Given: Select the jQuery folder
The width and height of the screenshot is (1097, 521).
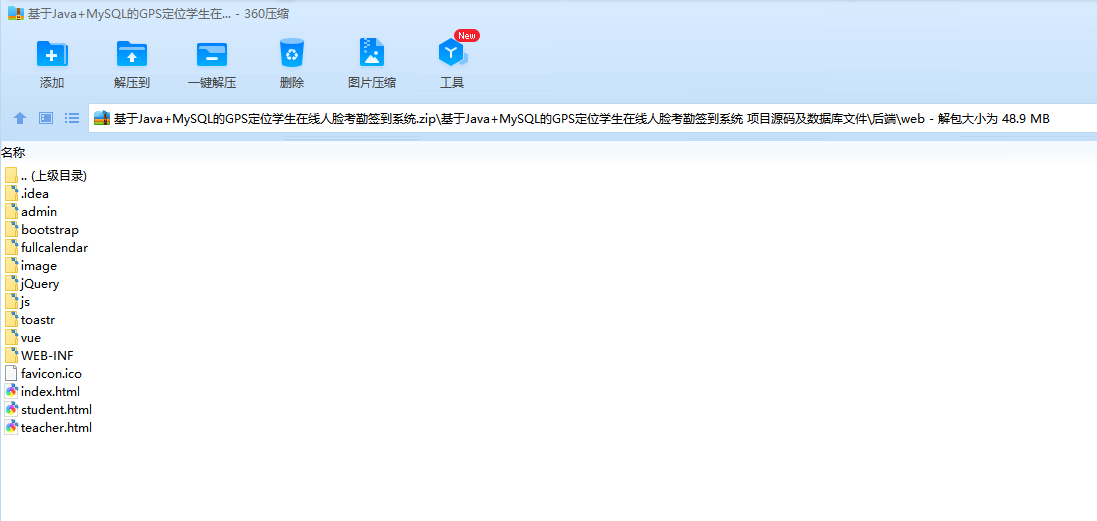Looking at the screenshot, I should pos(31,284).
